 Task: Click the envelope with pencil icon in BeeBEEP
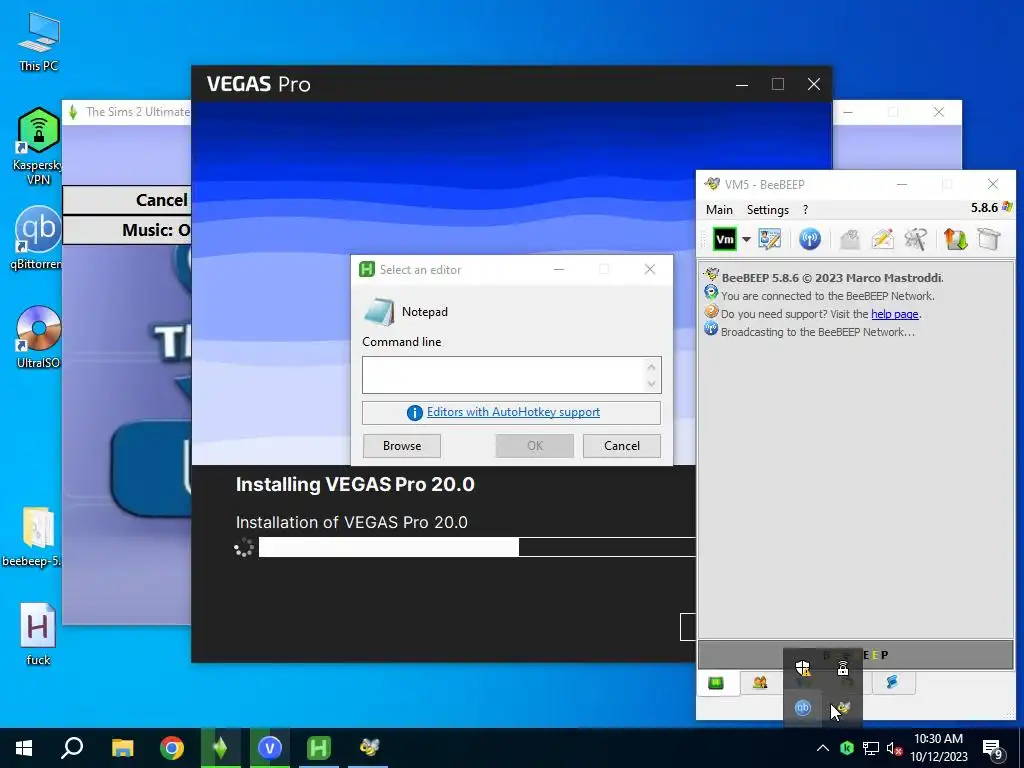[x=883, y=239]
